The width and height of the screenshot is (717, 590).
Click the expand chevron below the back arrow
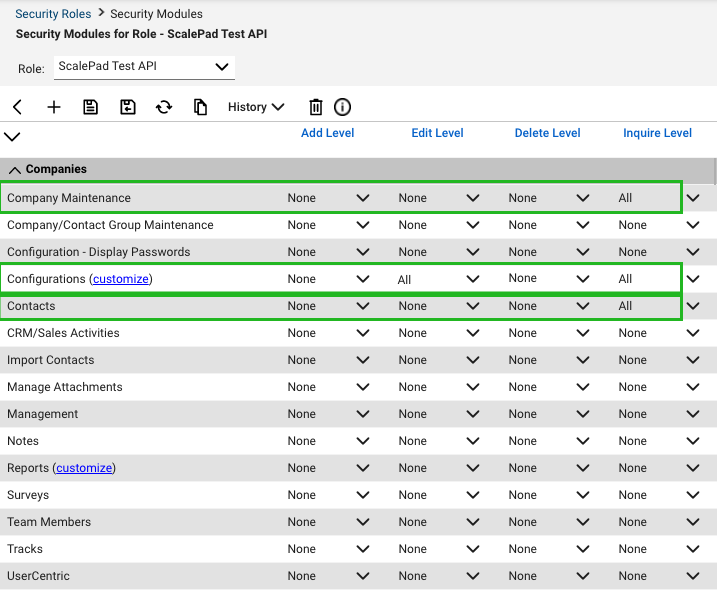pos(12,136)
